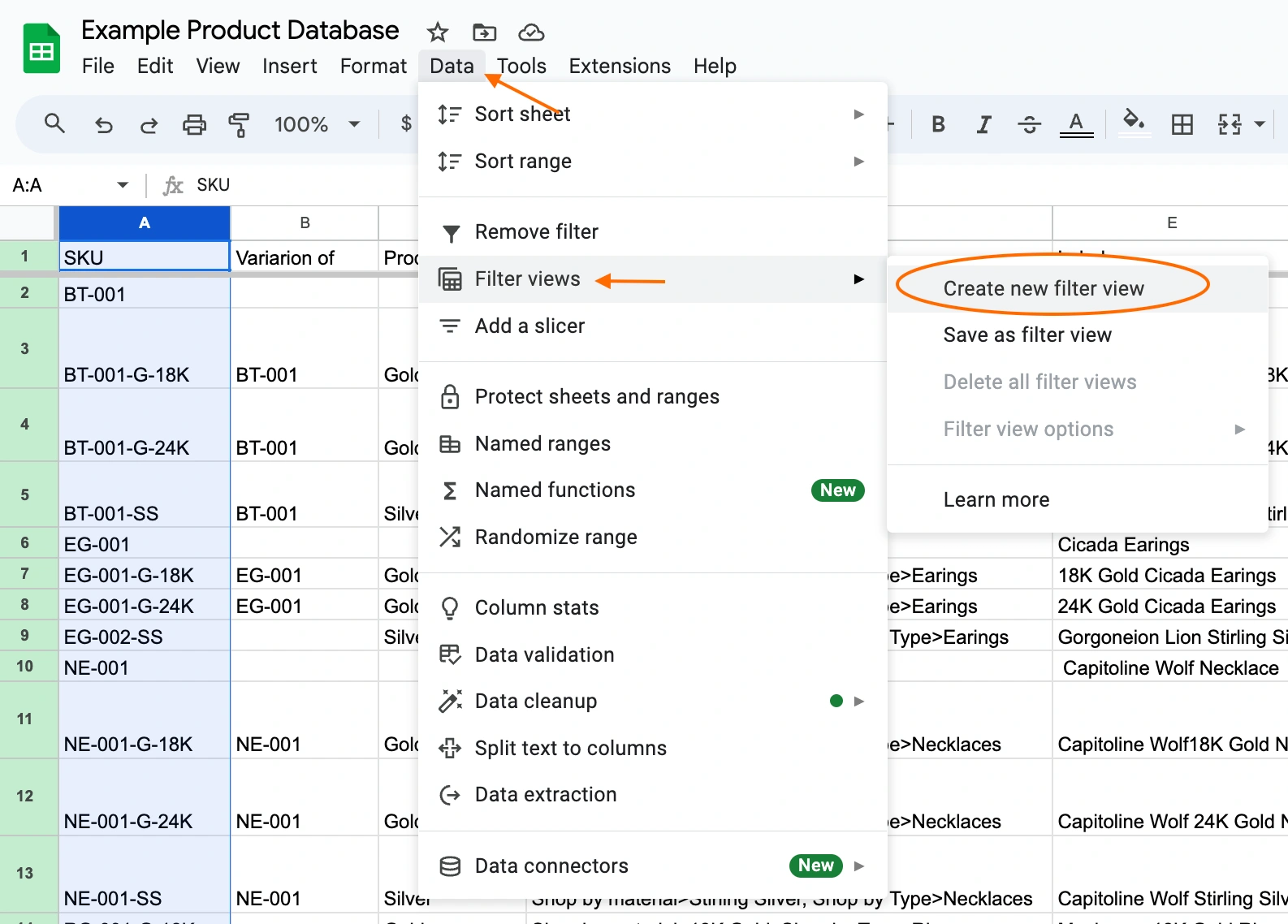Click cell EG-002-SS
The height and width of the screenshot is (924, 1288).
click(x=145, y=637)
